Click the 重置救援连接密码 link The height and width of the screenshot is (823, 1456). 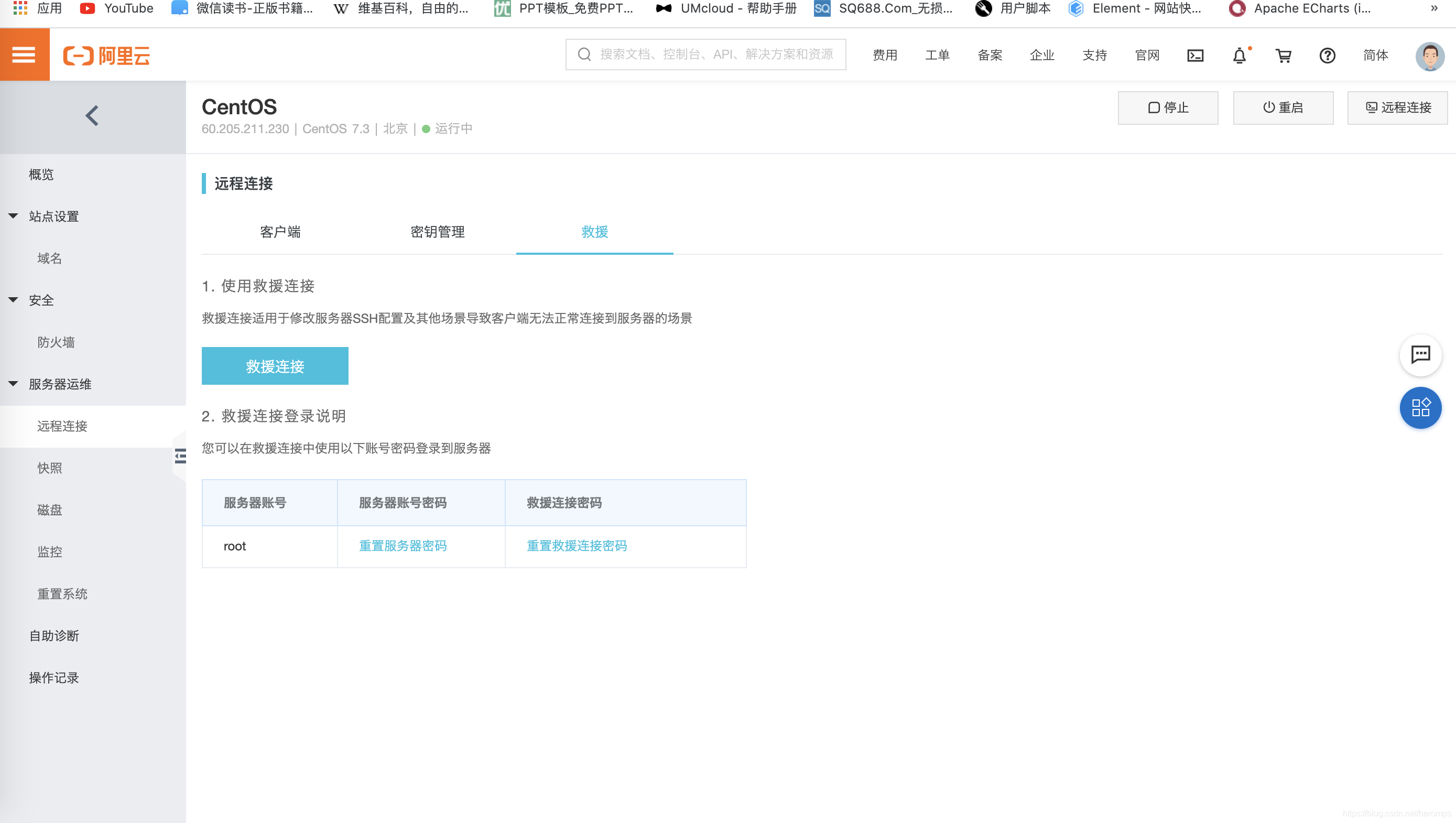pyautogui.click(x=577, y=546)
